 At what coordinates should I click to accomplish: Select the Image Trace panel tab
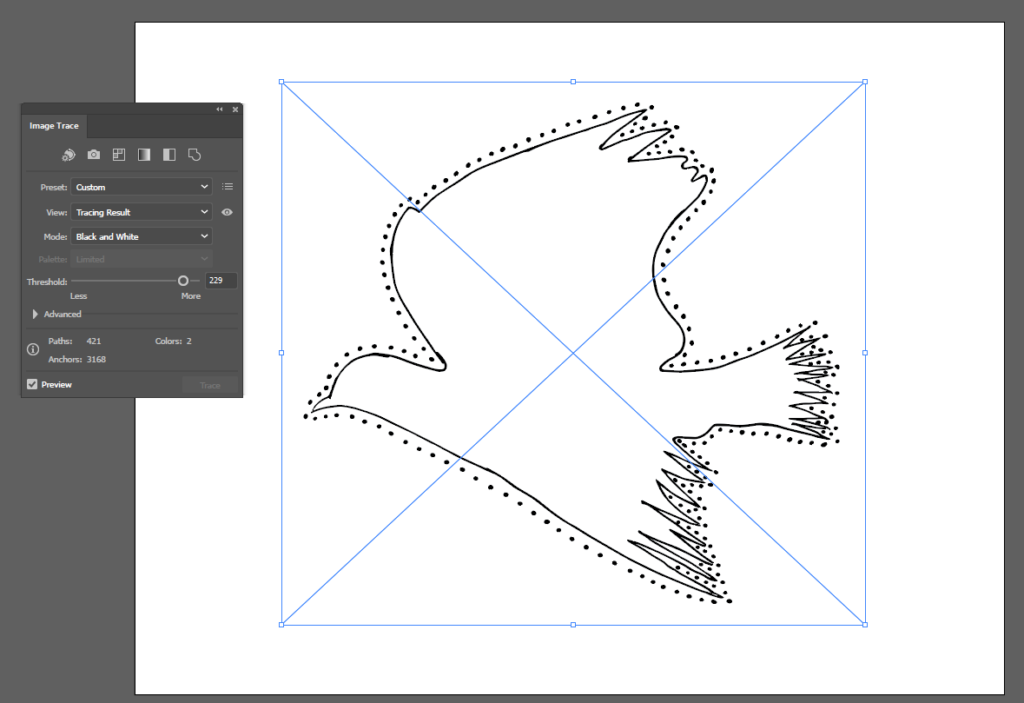(54, 126)
